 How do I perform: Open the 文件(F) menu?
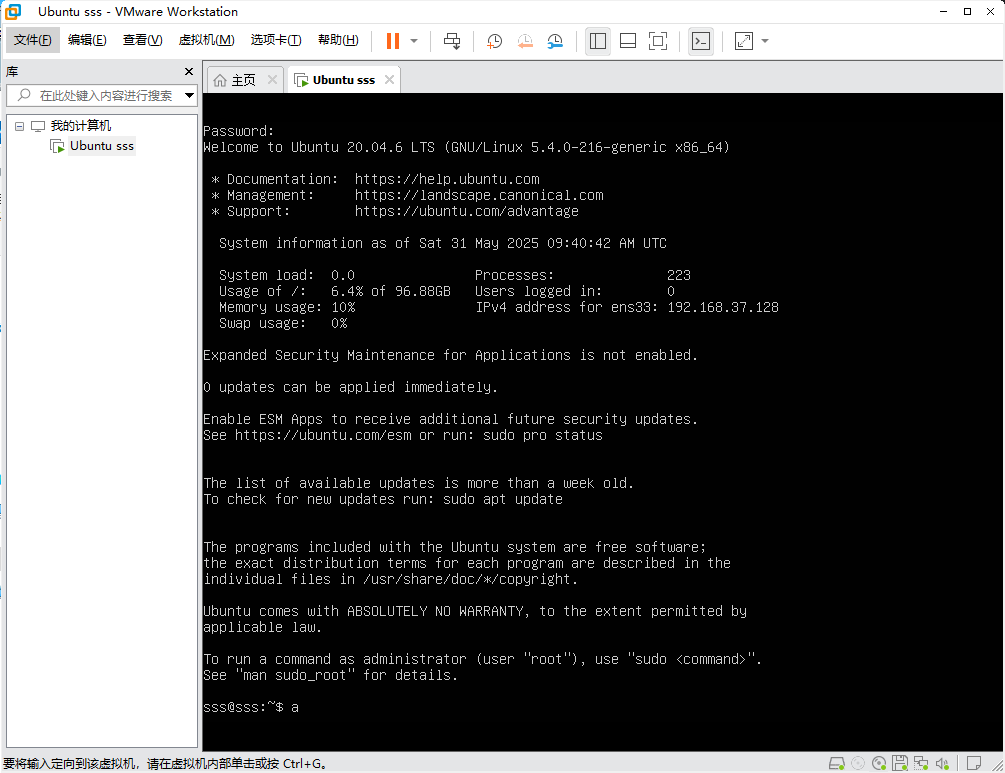coord(33,40)
